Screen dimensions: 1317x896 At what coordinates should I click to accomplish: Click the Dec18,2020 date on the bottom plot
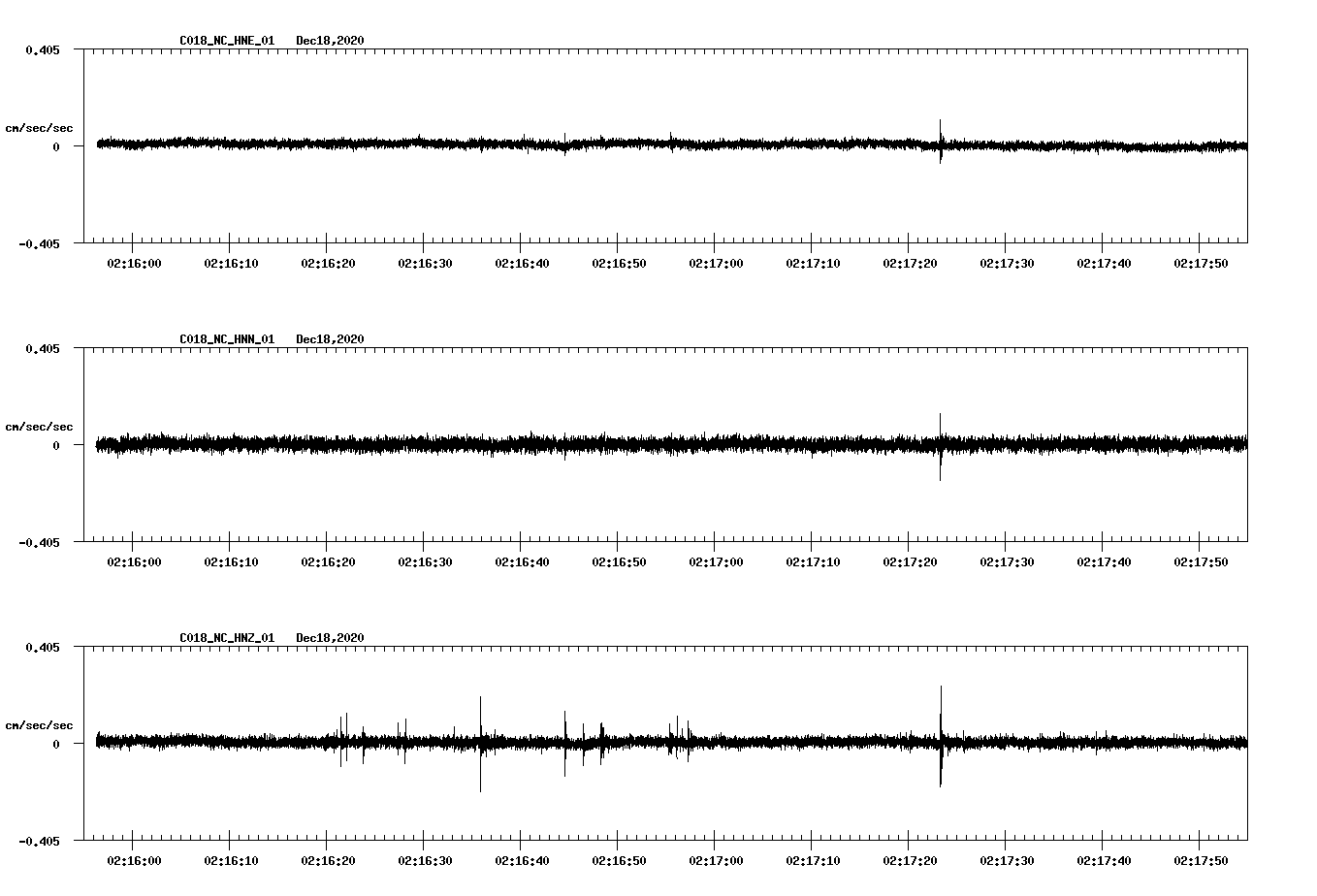(330, 637)
